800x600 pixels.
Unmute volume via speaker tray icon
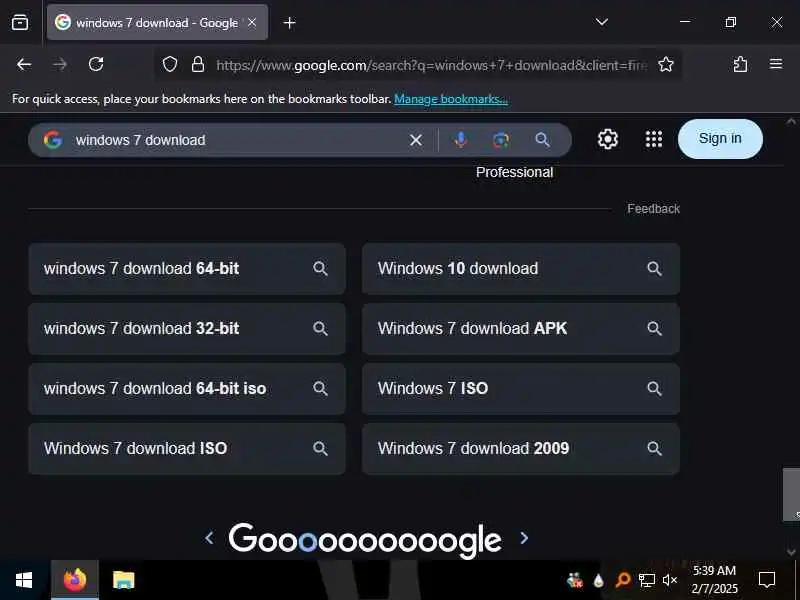(x=670, y=580)
